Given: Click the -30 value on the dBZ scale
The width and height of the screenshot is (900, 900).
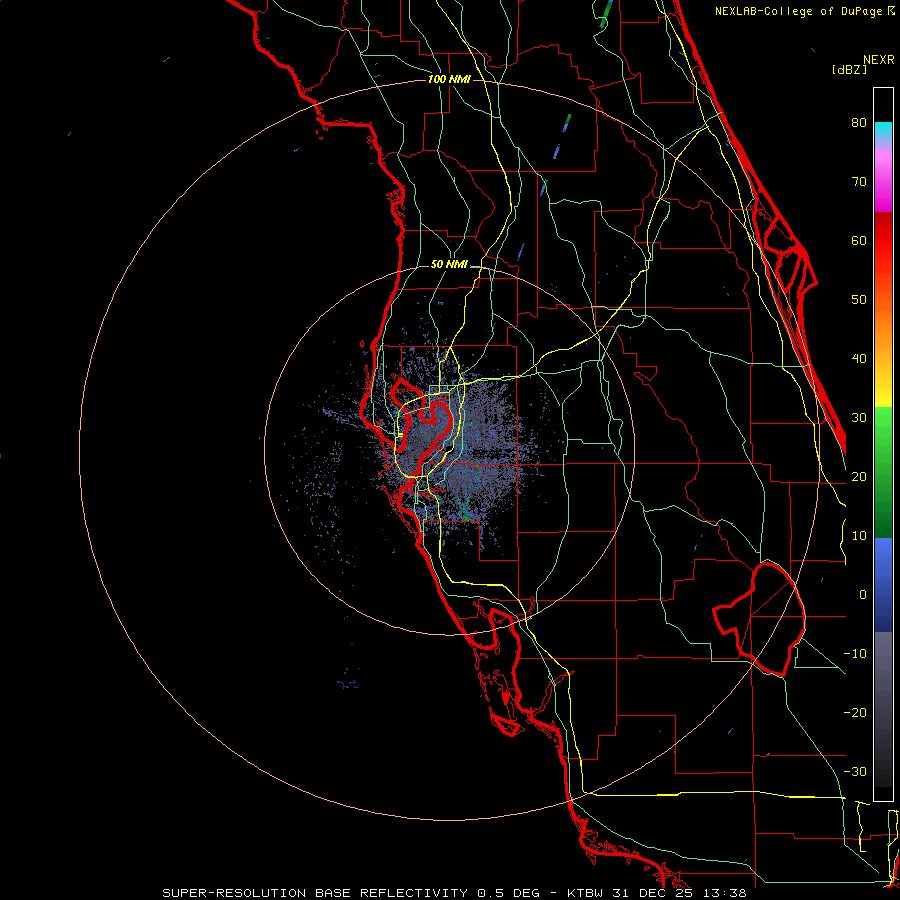Looking at the screenshot, I should coord(855,771).
